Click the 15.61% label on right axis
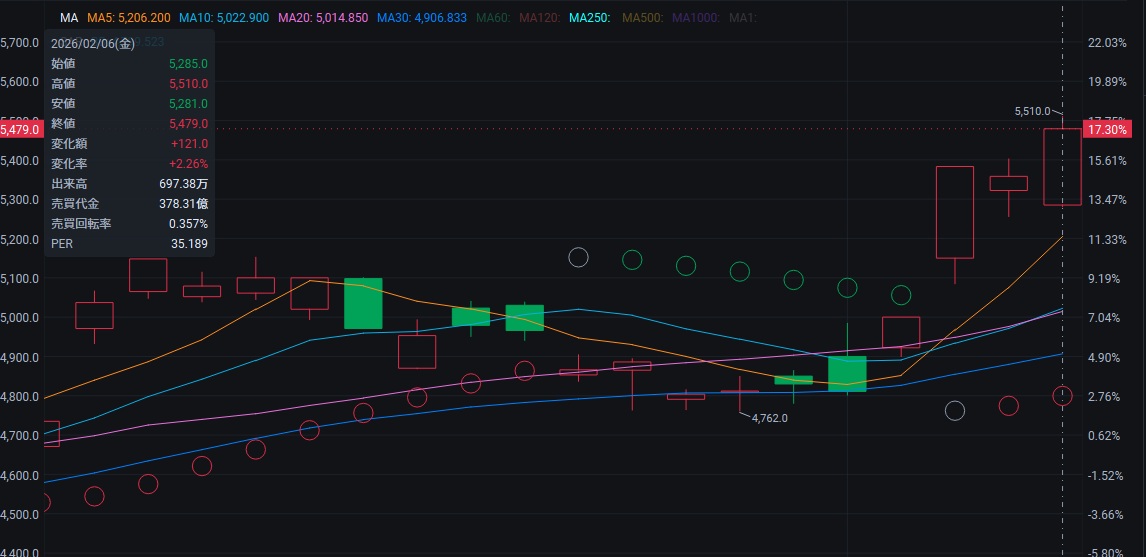 (x=1107, y=161)
